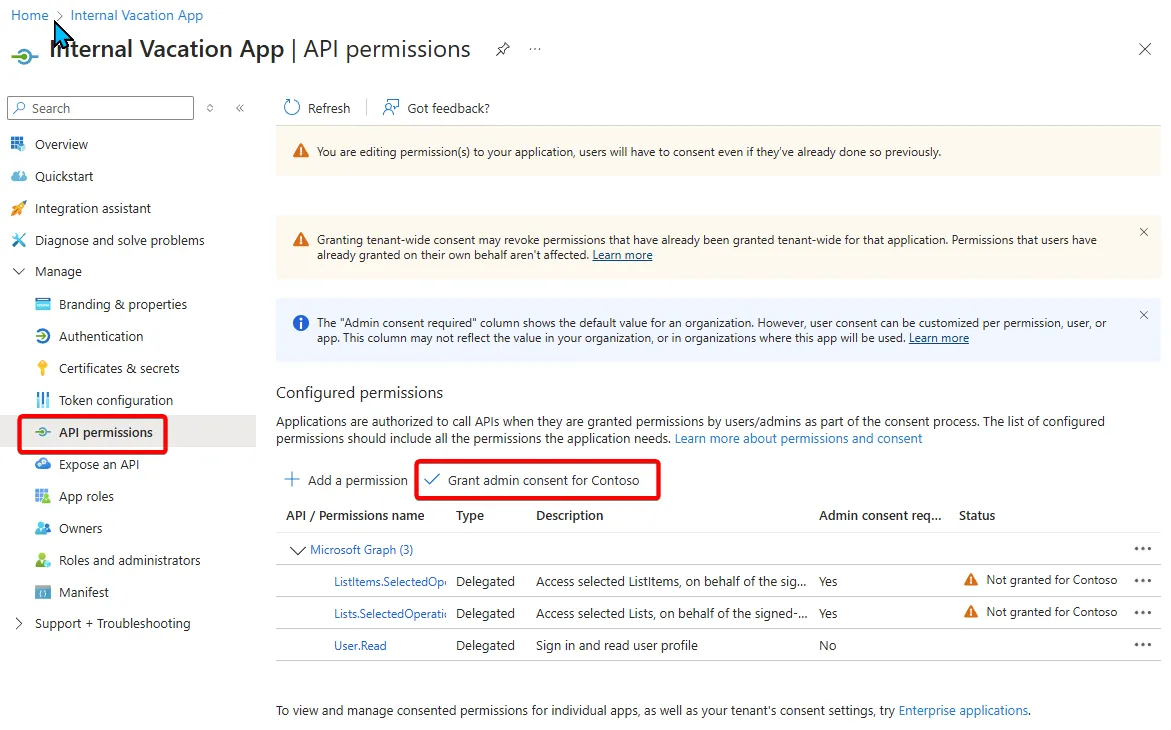The width and height of the screenshot is (1171, 730).
Task: Open the User.Read permission link
Action: coord(360,646)
